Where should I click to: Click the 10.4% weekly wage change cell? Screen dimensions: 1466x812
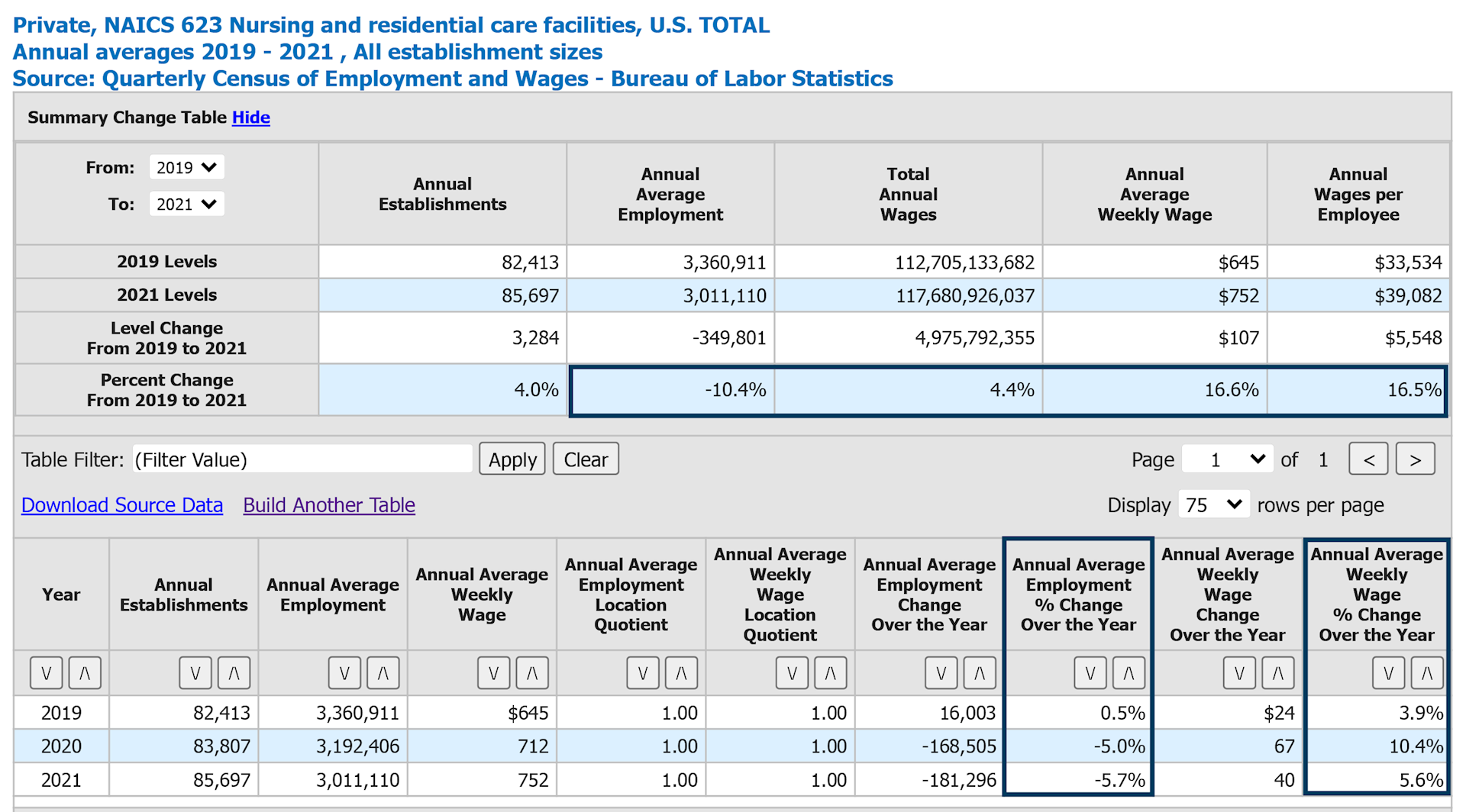[x=1377, y=746]
